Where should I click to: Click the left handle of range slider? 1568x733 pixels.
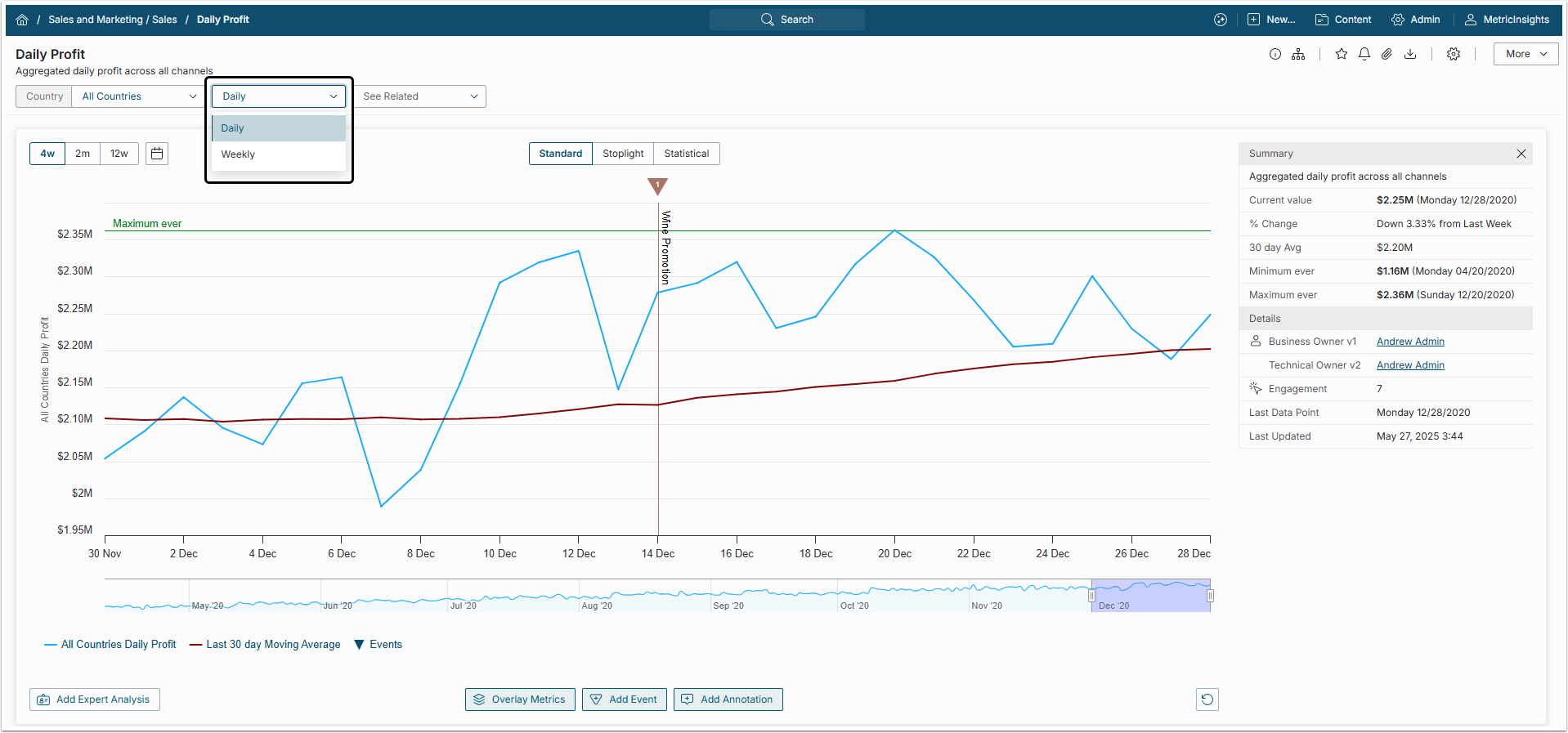(x=1091, y=596)
